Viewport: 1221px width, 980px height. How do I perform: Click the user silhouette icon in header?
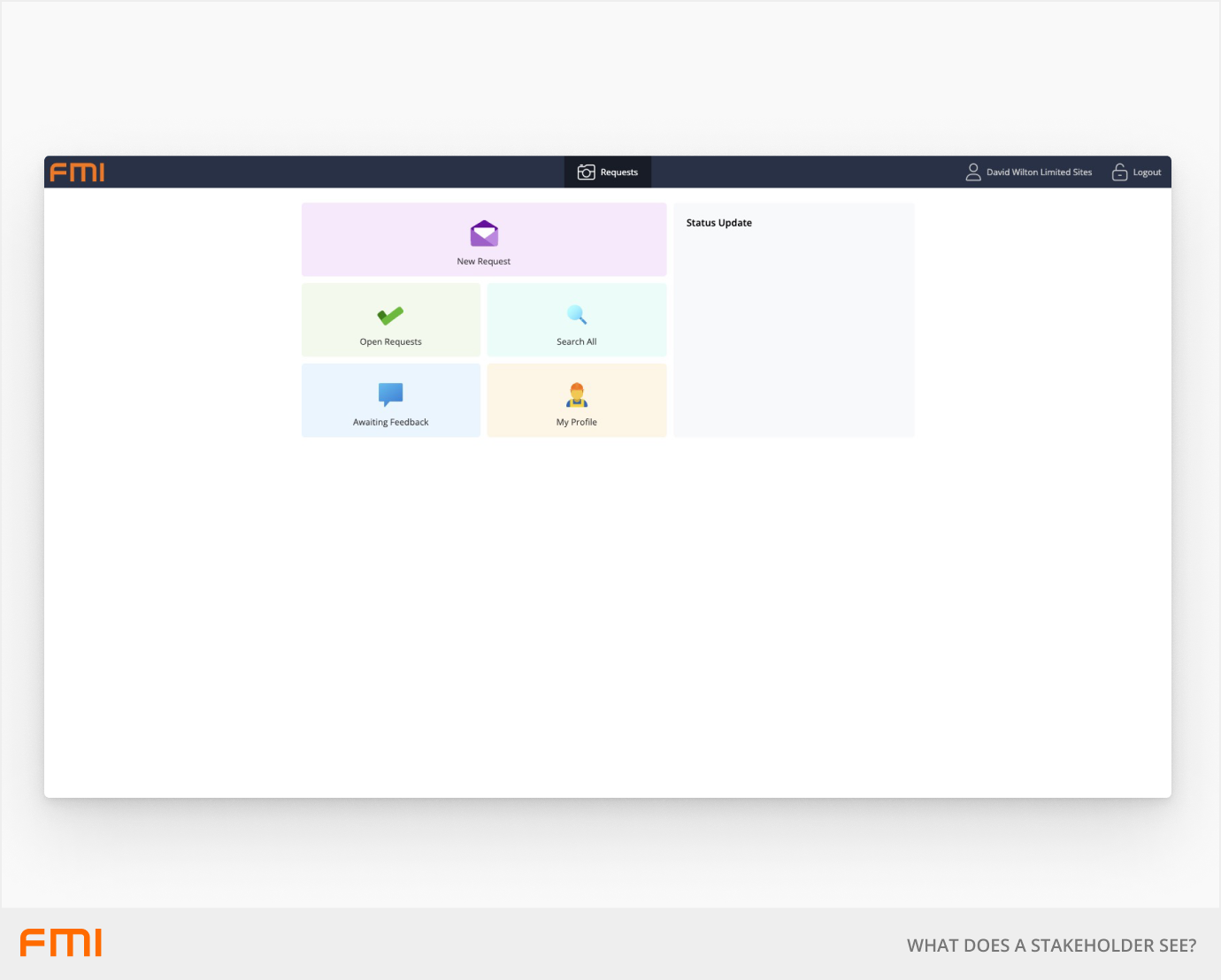(x=973, y=172)
